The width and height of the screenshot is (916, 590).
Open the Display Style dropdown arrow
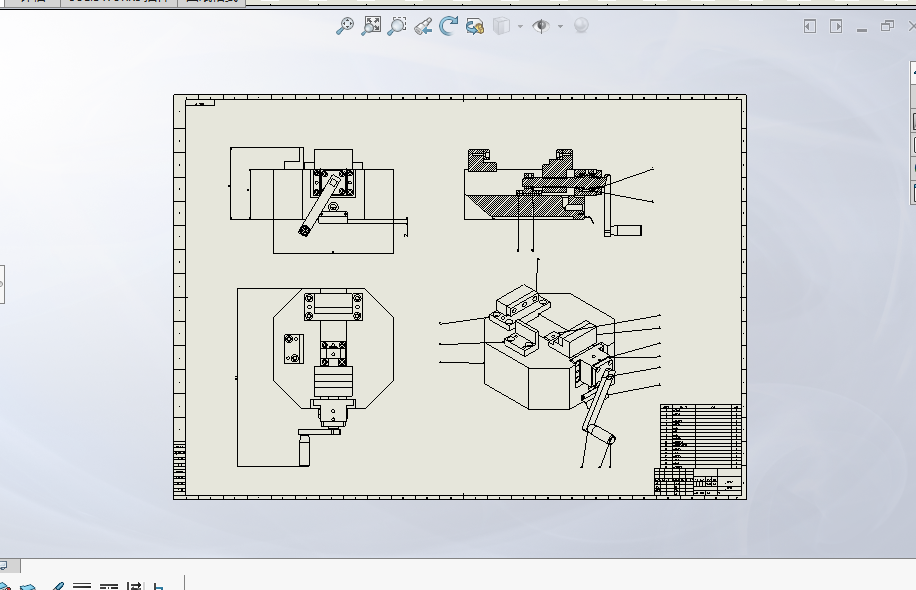520,26
